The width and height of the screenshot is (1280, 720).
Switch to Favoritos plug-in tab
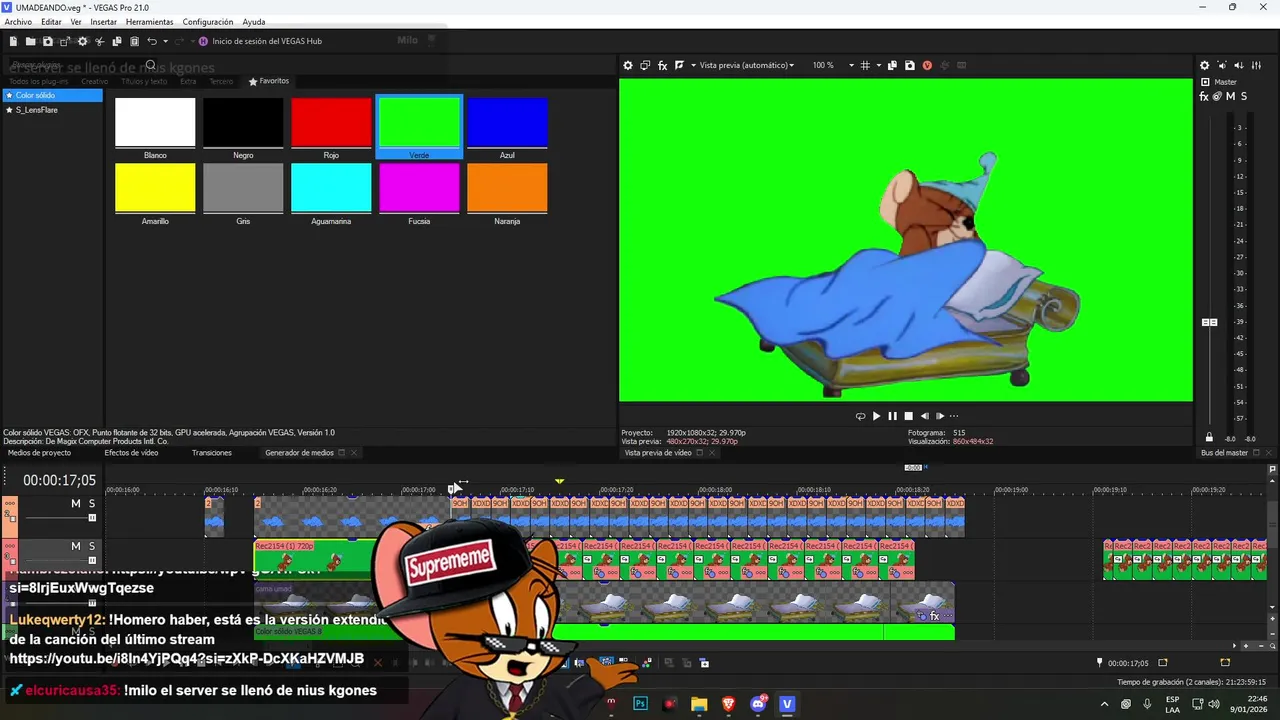[x=268, y=81]
